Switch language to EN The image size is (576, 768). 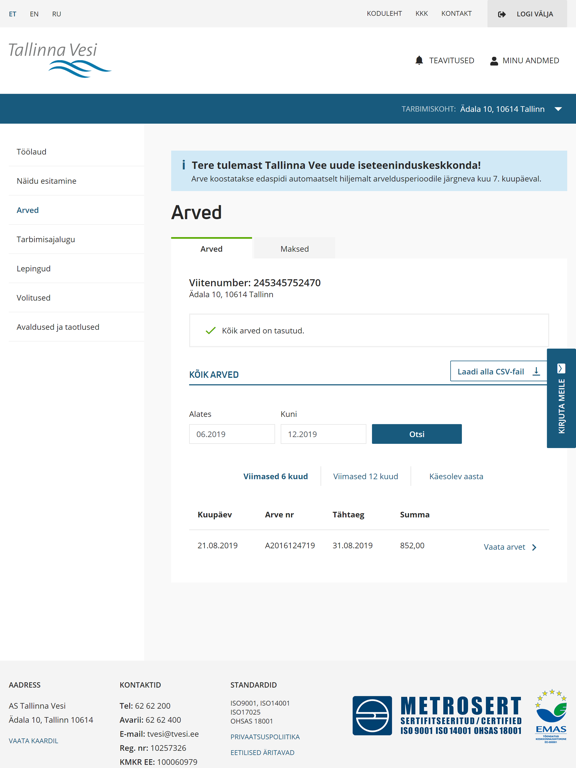(34, 14)
